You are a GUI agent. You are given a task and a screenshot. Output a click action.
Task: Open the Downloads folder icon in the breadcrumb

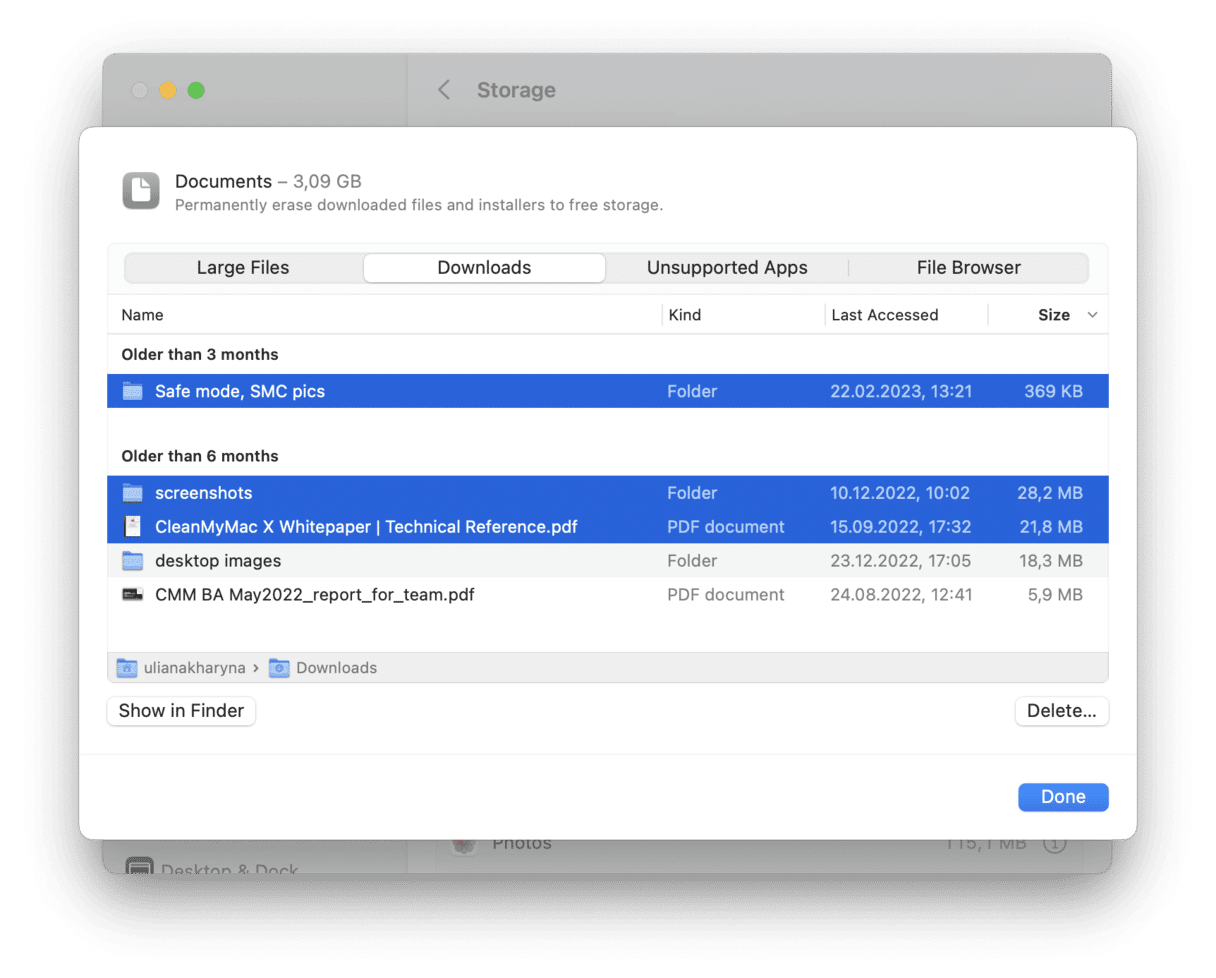[278, 668]
